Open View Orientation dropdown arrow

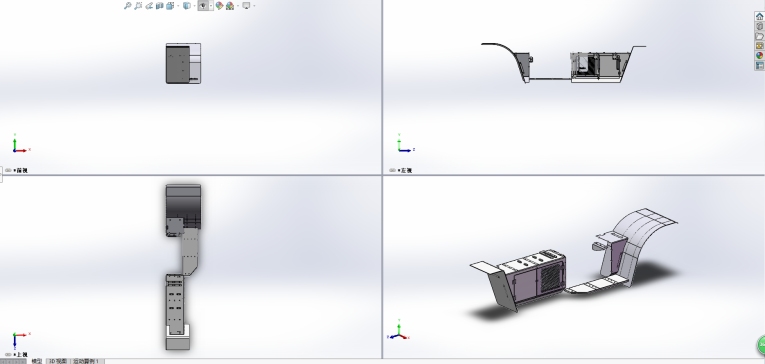pyautogui.click(x=178, y=6)
